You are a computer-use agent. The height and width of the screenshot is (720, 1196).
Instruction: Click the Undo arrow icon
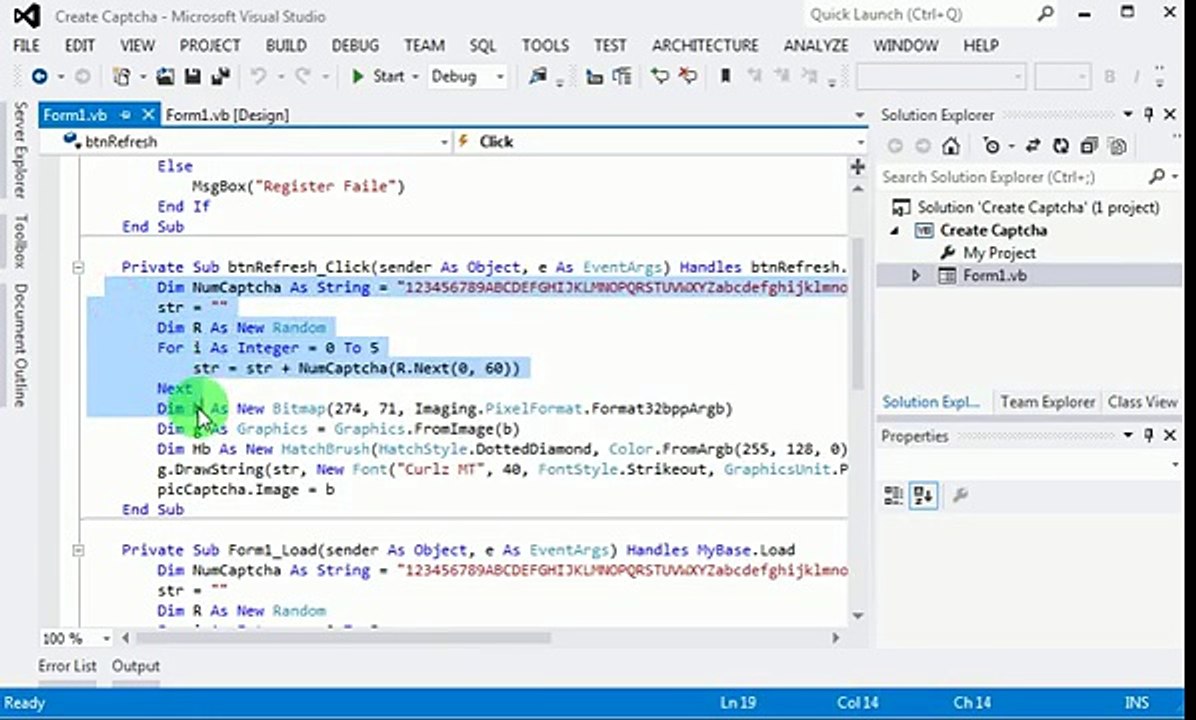click(259, 76)
